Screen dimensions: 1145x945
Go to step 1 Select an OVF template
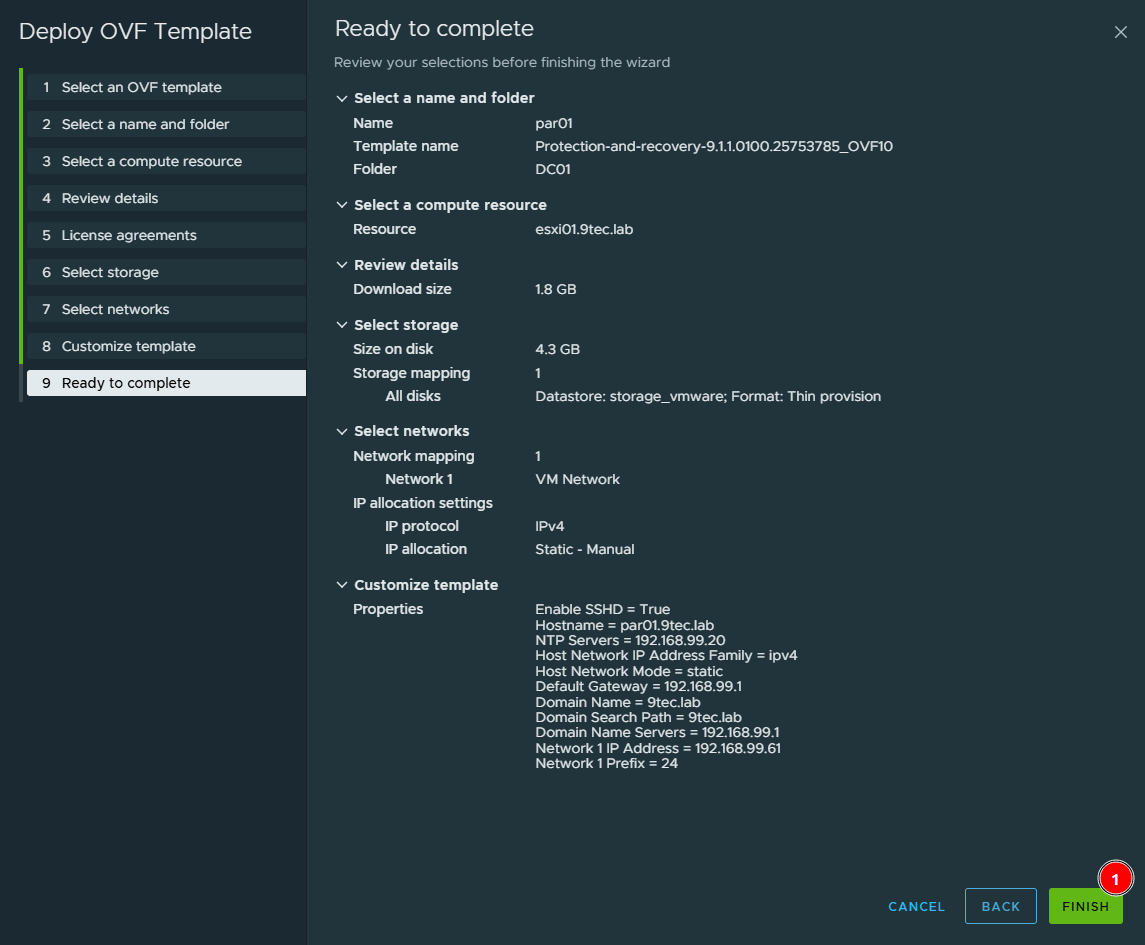(x=166, y=87)
